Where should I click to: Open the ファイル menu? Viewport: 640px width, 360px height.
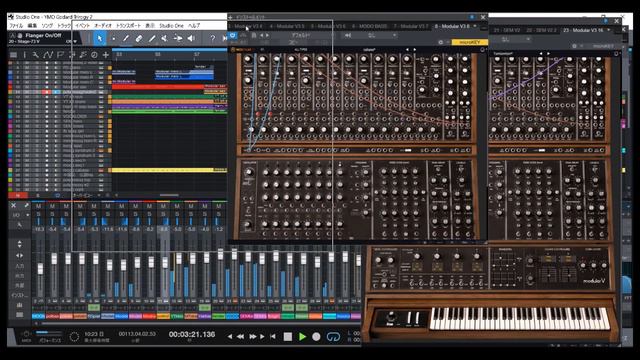tap(16, 26)
